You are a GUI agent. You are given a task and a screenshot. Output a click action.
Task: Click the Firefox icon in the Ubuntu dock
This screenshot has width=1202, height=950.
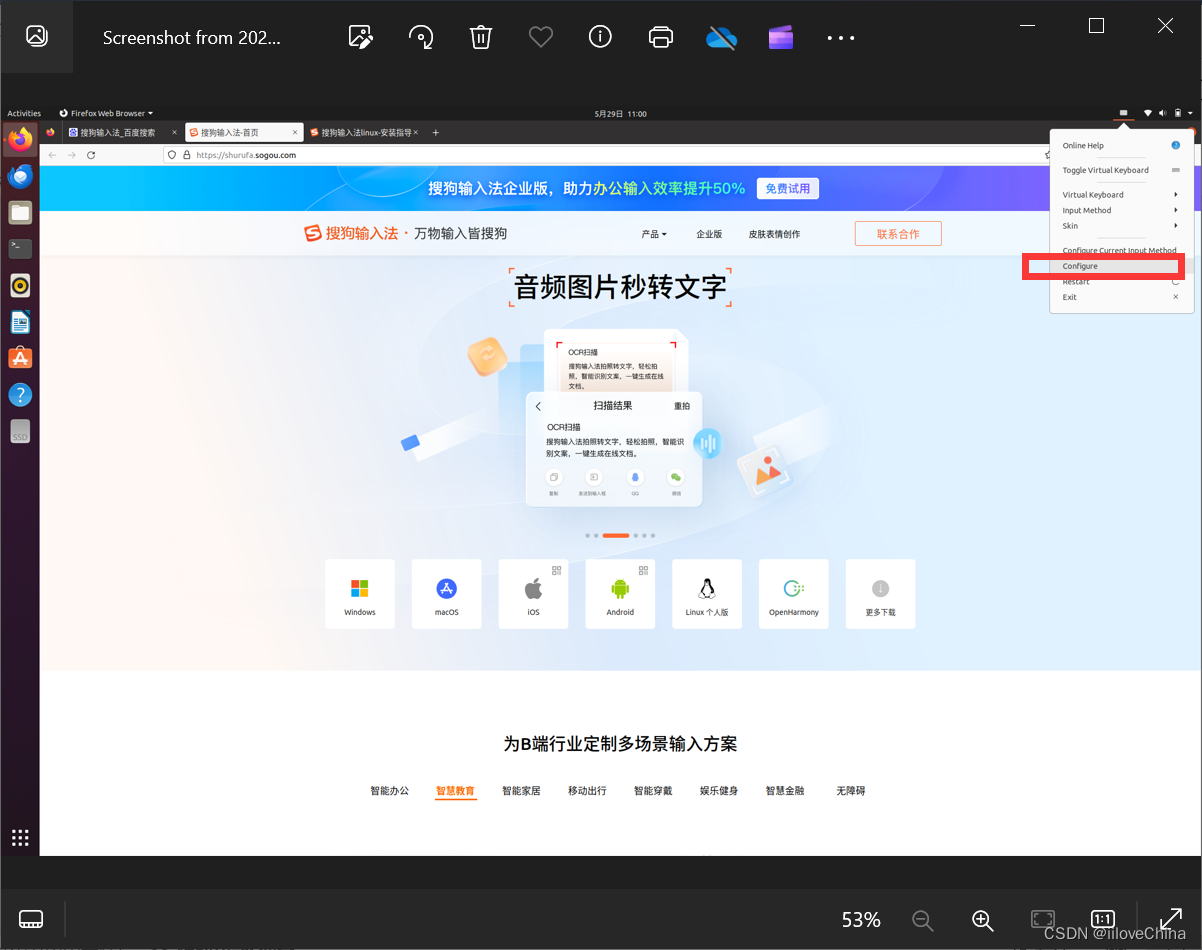point(20,139)
